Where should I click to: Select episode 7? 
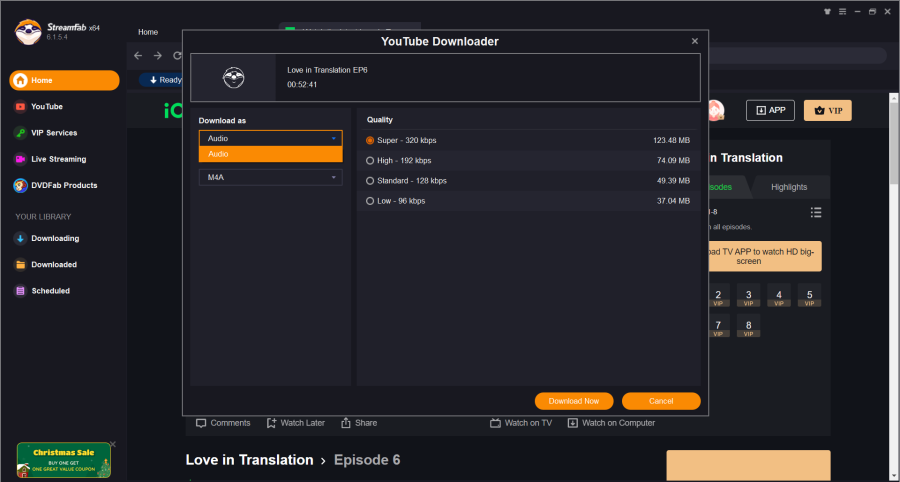pyautogui.click(x=718, y=325)
